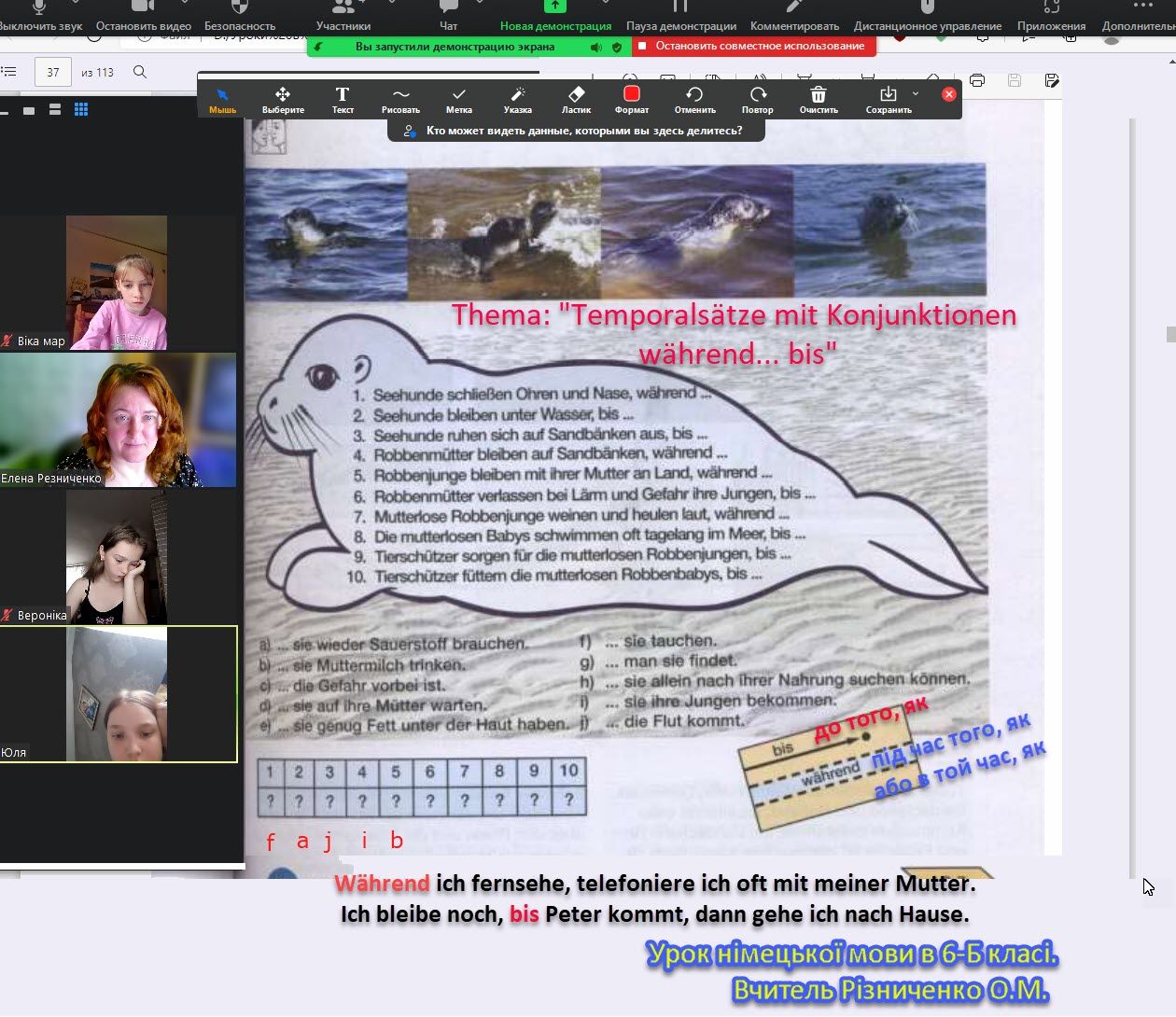1176x1017 pixels.
Task: Open Формат red color swatch
Action: (632, 99)
